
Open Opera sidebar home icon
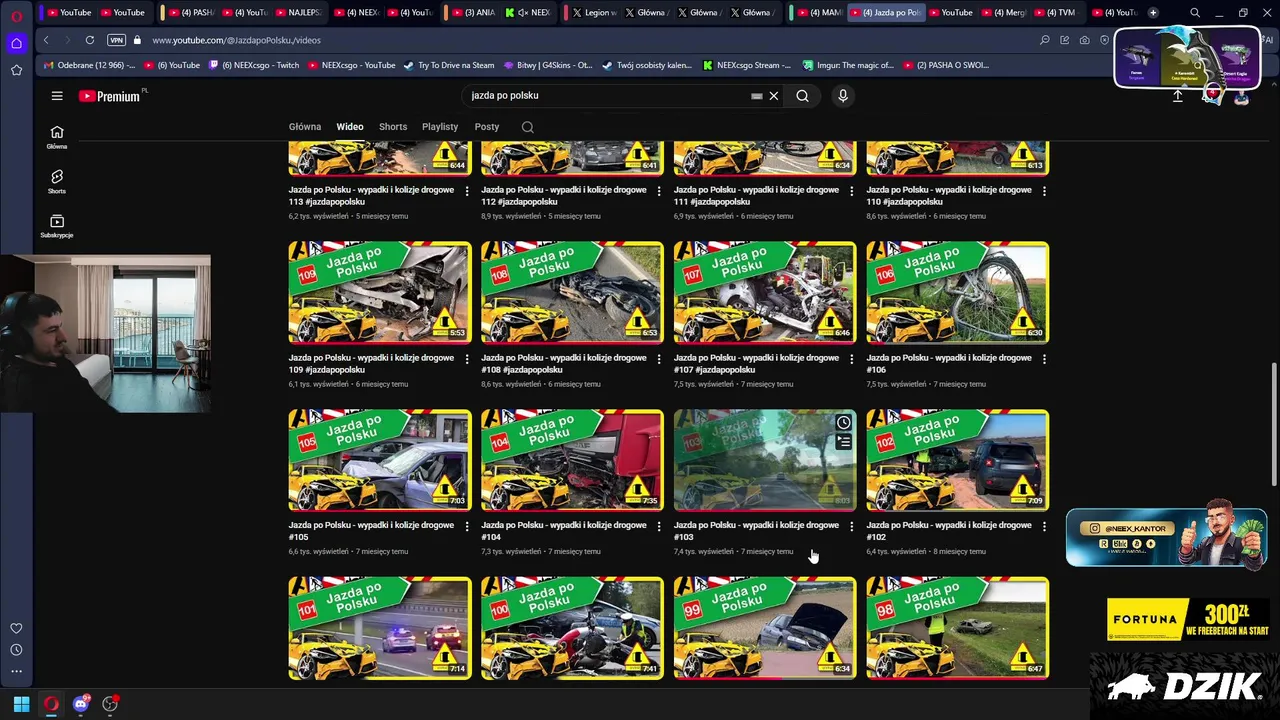click(16, 43)
